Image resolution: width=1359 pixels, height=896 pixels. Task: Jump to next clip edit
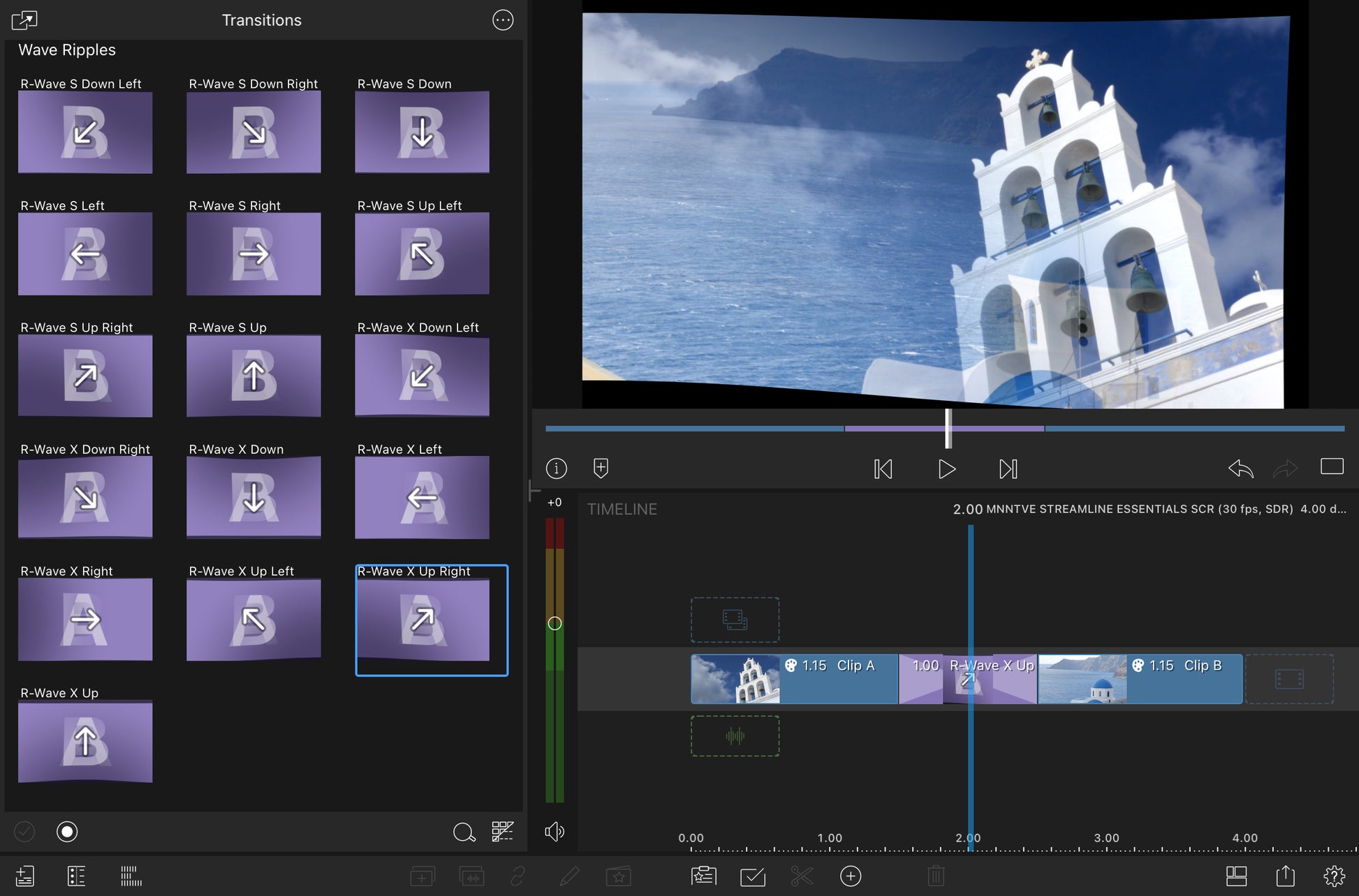(x=1008, y=469)
